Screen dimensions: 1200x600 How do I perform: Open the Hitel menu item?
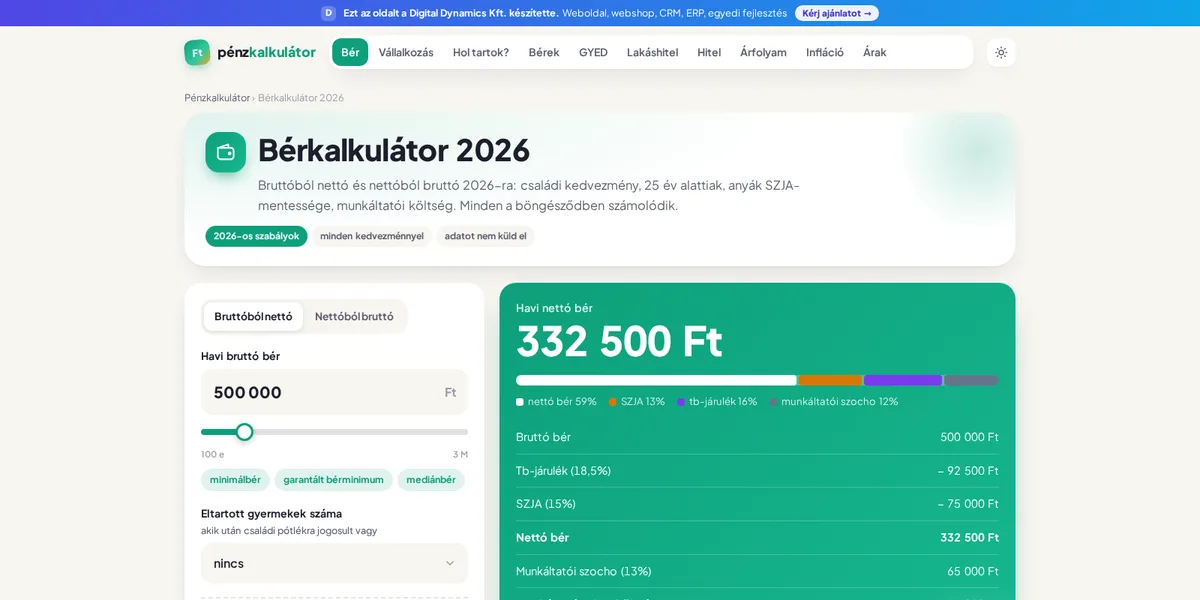pos(709,53)
